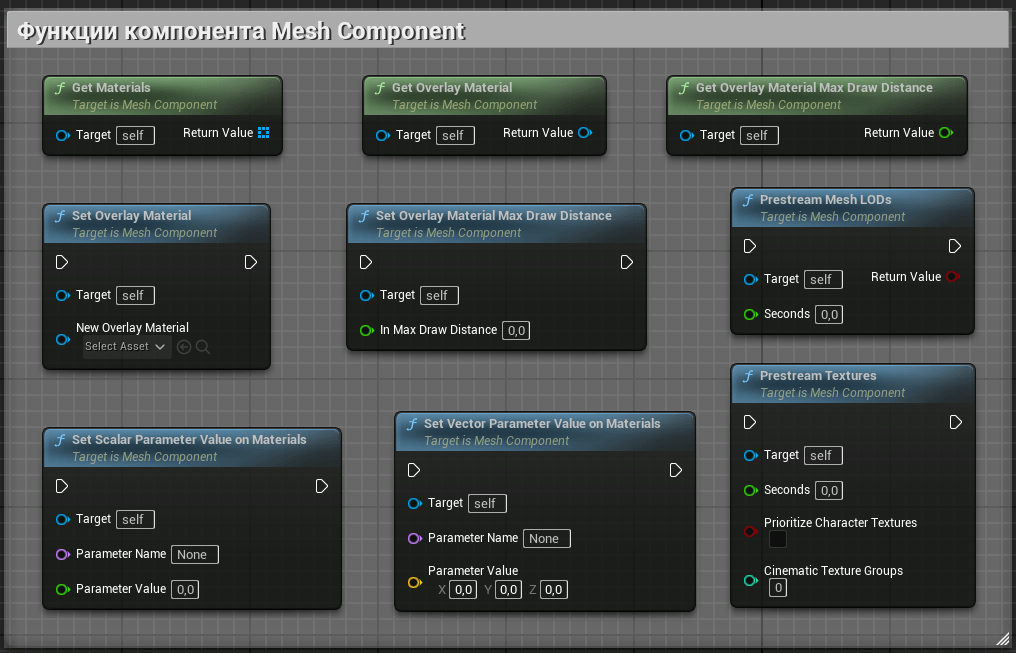Viewport: 1016px width, 653px height.
Task: Click In Max Draw Distance green pin
Action: point(367,330)
